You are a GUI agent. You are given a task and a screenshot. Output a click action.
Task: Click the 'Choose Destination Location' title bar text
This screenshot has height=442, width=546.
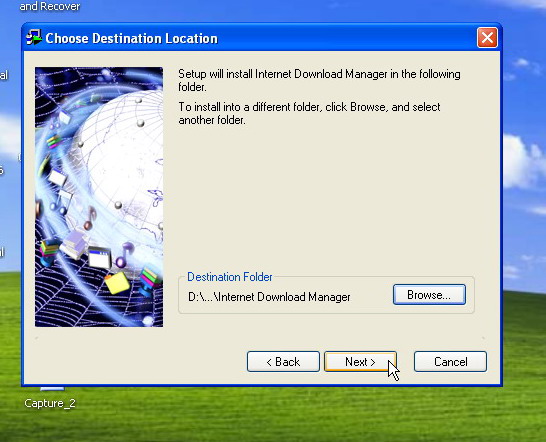point(132,38)
